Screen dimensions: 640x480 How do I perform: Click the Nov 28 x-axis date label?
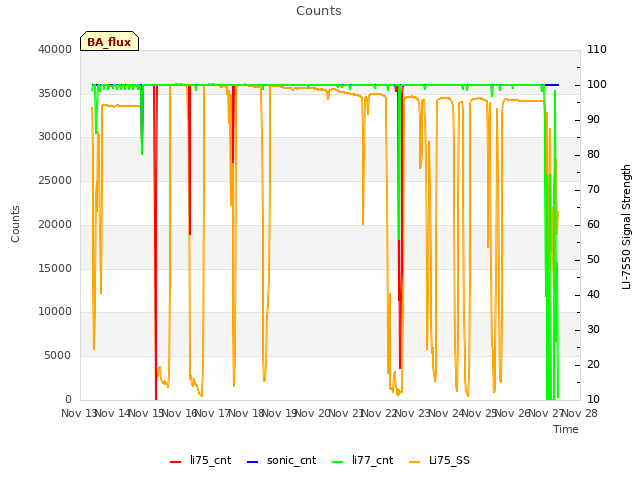tap(580, 413)
